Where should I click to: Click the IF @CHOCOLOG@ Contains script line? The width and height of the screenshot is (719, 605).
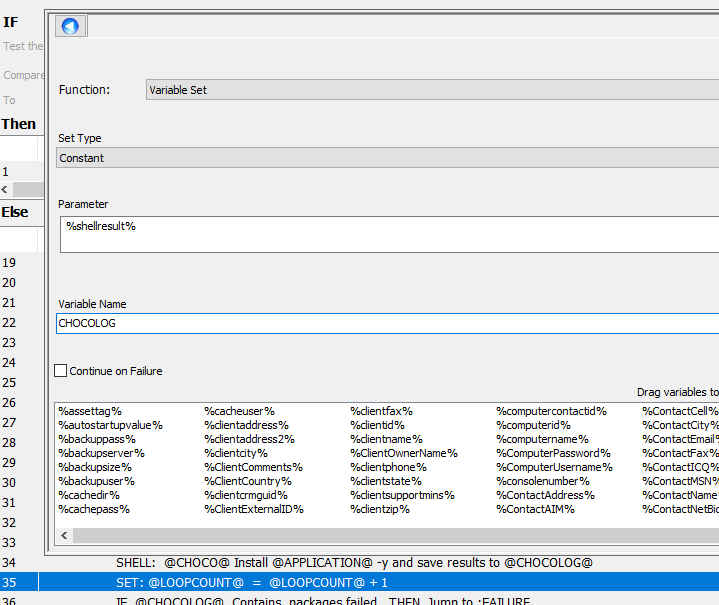322,601
